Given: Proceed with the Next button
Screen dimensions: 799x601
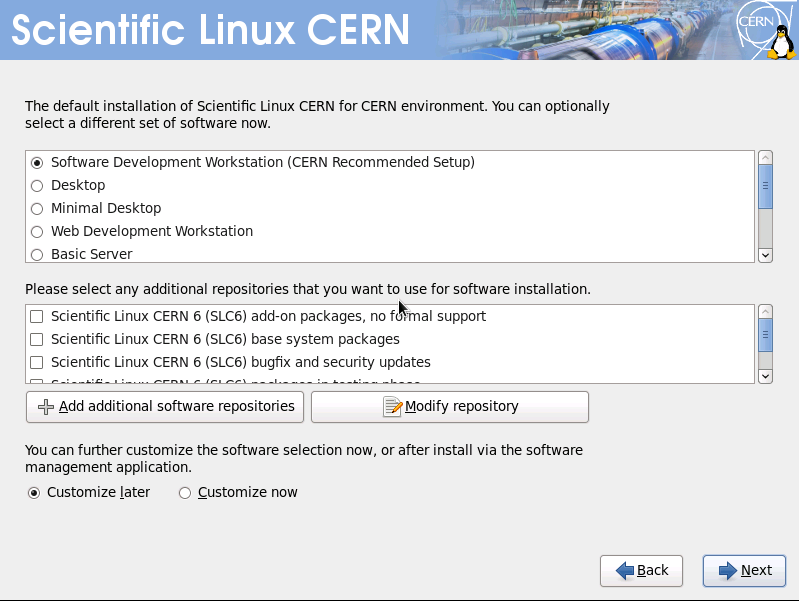Looking at the screenshot, I should [x=744, y=570].
